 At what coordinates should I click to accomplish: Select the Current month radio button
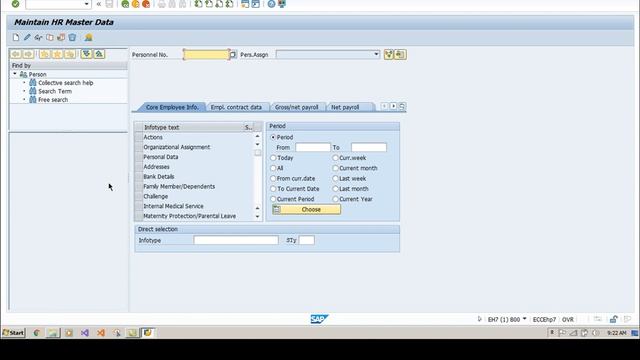click(x=336, y=168)
